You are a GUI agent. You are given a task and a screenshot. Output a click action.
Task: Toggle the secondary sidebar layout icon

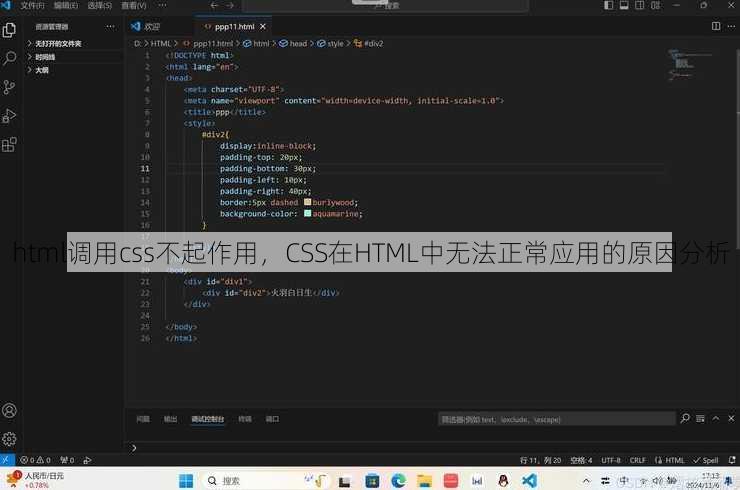pyautogui.click(x=639, y=5)
